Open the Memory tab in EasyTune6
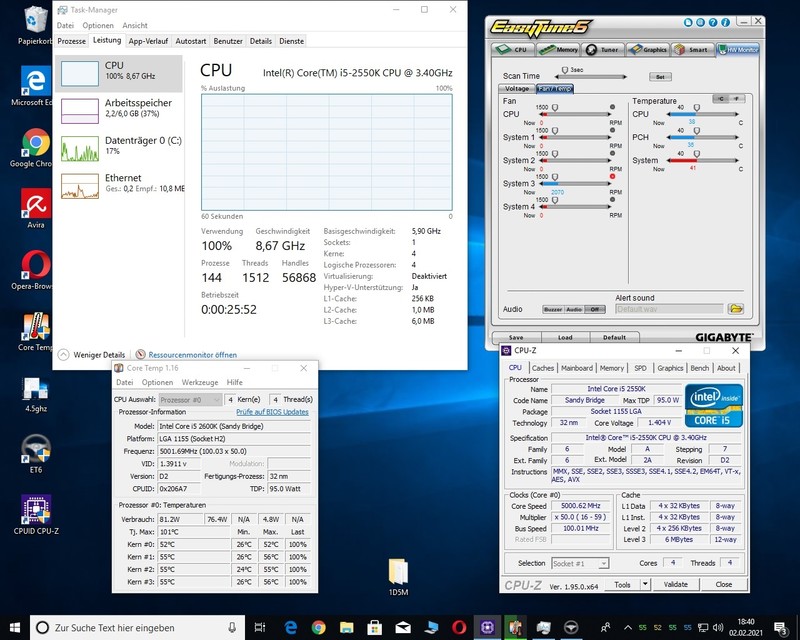Image resolution: width=800 pixels, height=640 pixels. click(x=558, y=50)
